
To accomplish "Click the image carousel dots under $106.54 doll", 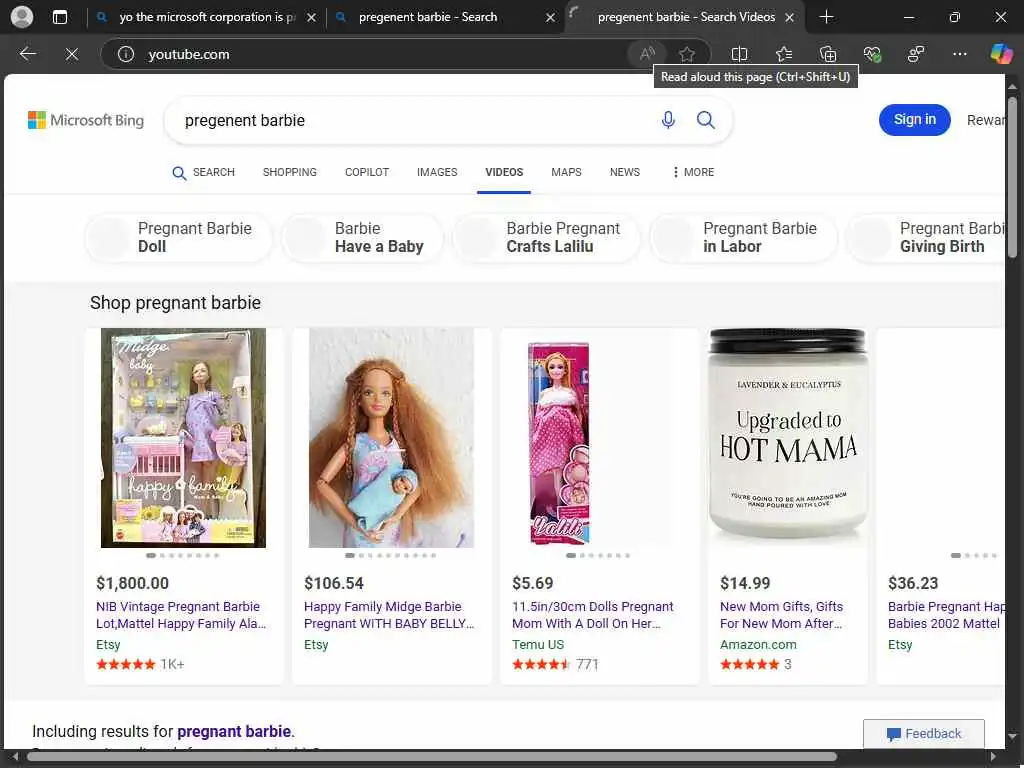I will (391, 556).
